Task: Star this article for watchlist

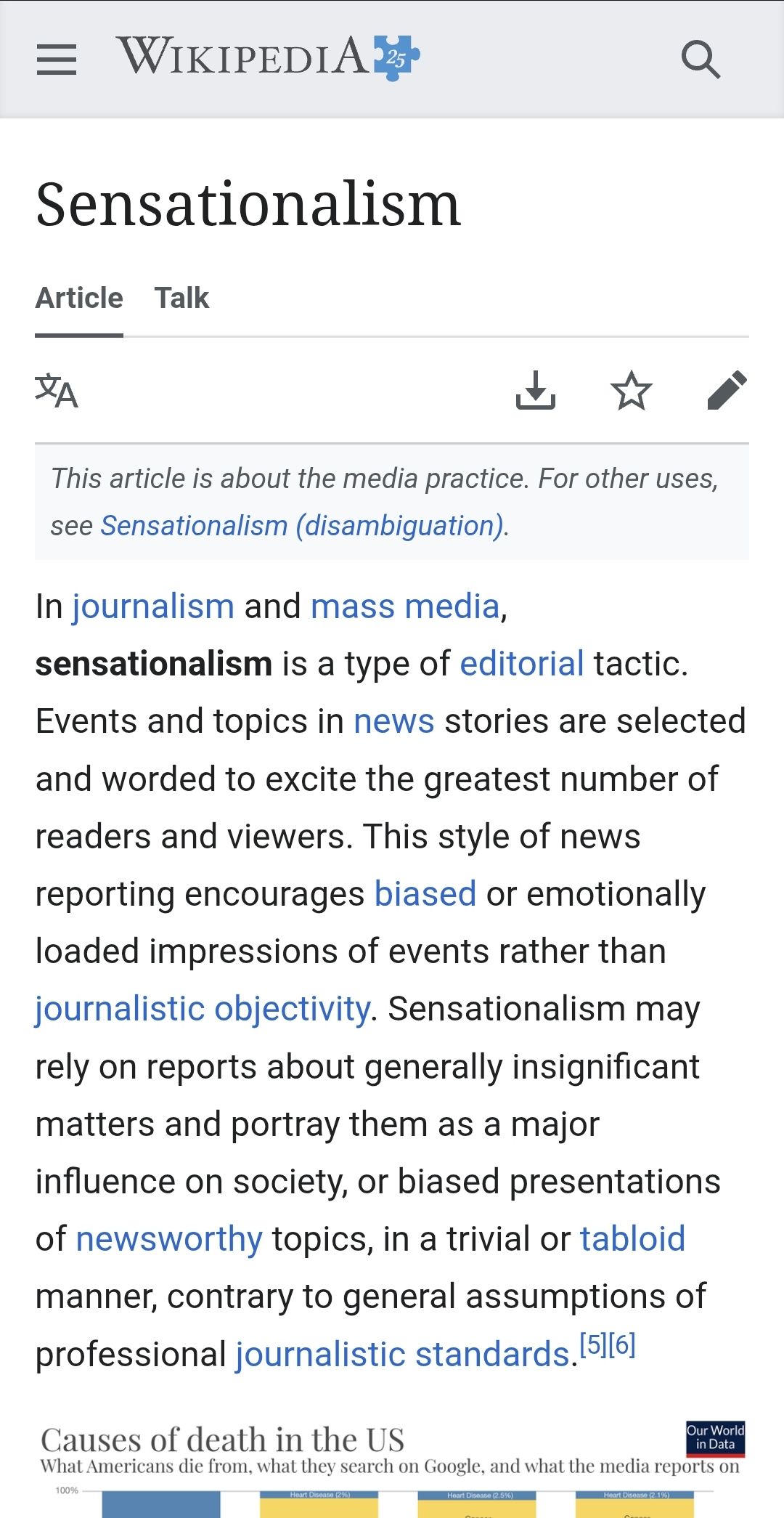Action: click(x=632, y=391)
